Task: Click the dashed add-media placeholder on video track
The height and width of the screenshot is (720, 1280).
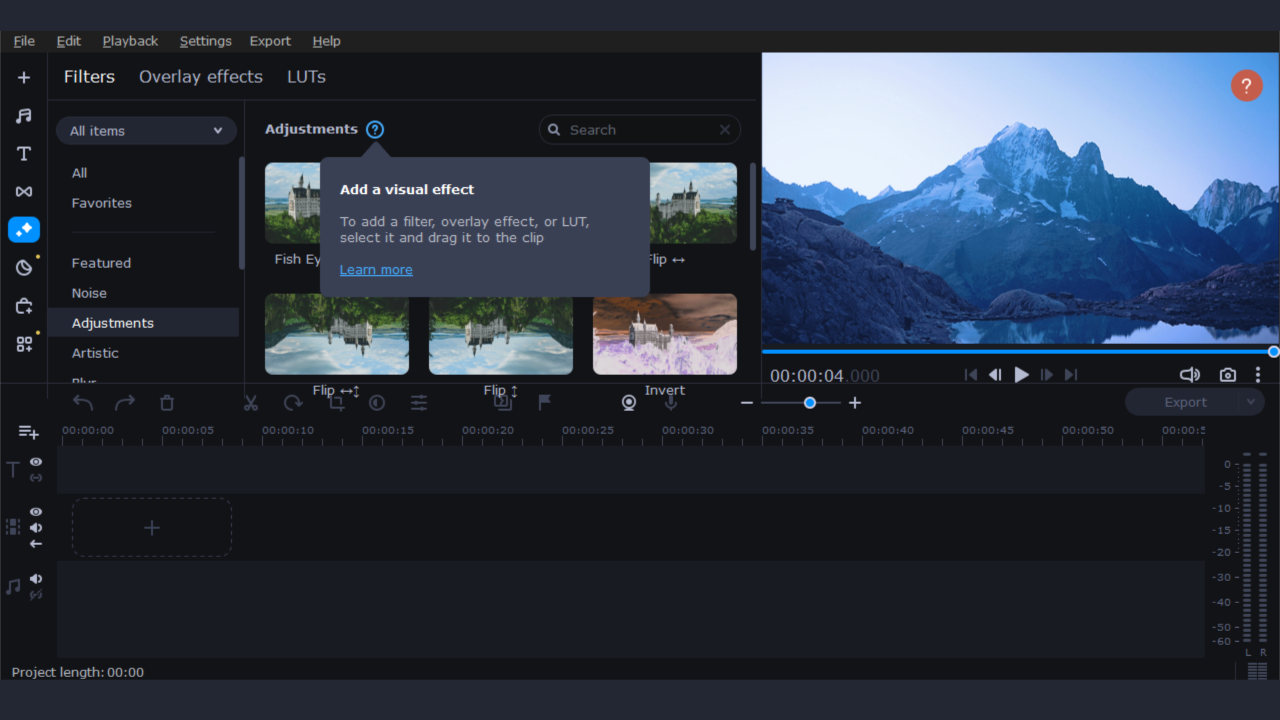Action: (152, 528)
